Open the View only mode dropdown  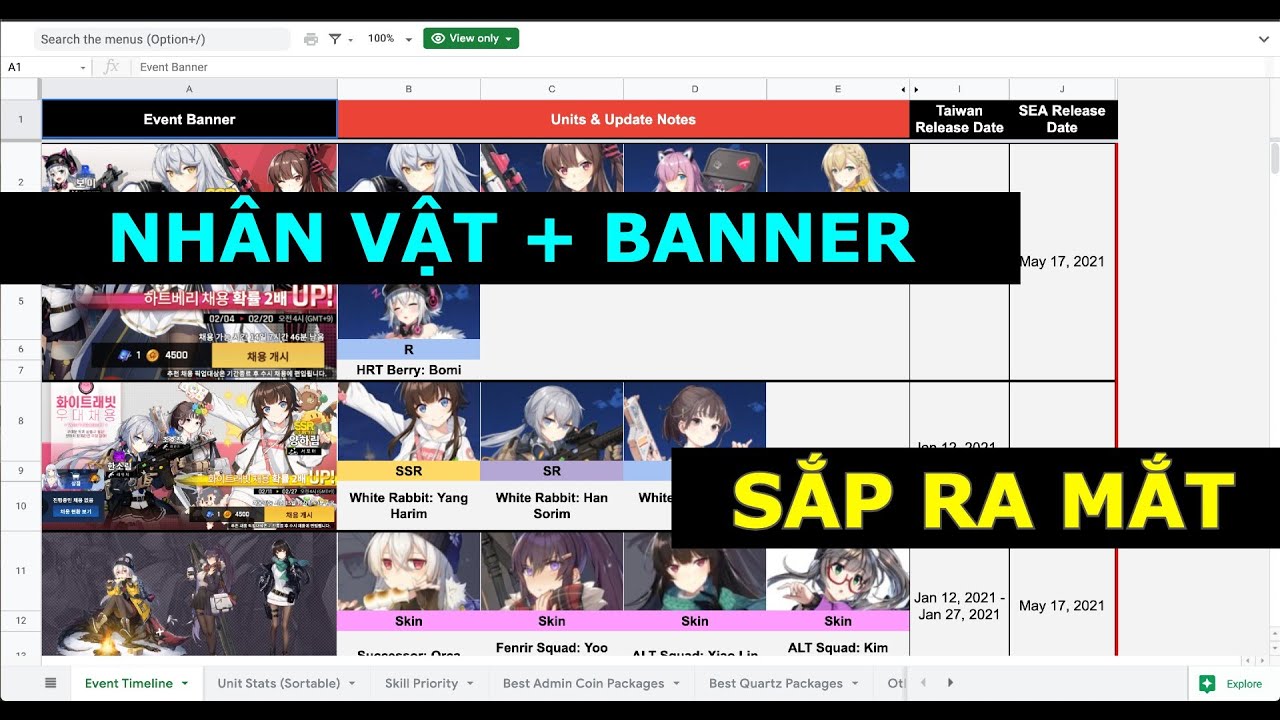point(471,38)
